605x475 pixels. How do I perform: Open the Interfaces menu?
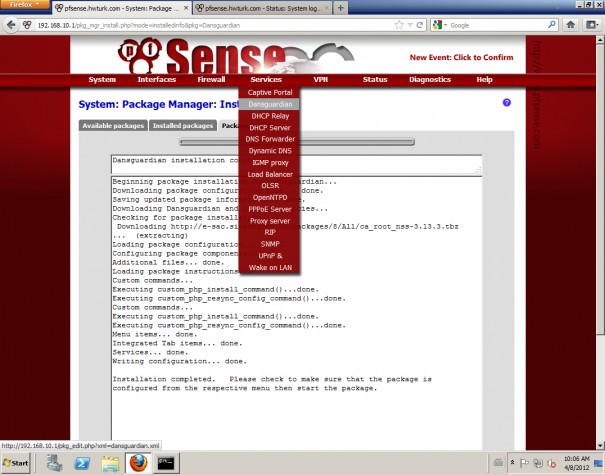click(157, 79)
